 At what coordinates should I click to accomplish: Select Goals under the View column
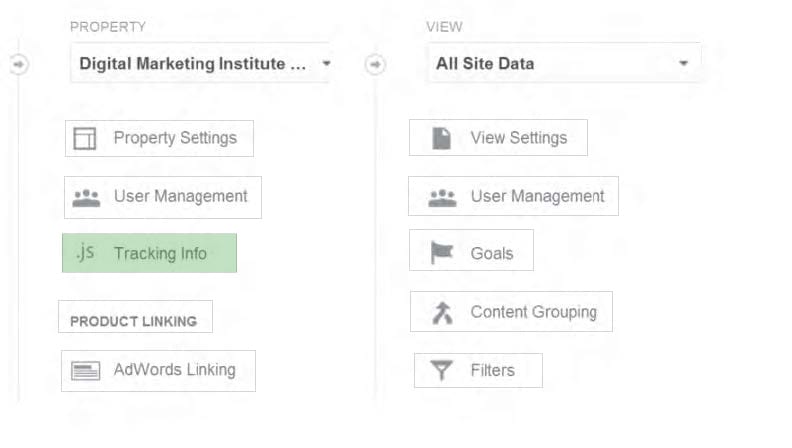[471, 250]
